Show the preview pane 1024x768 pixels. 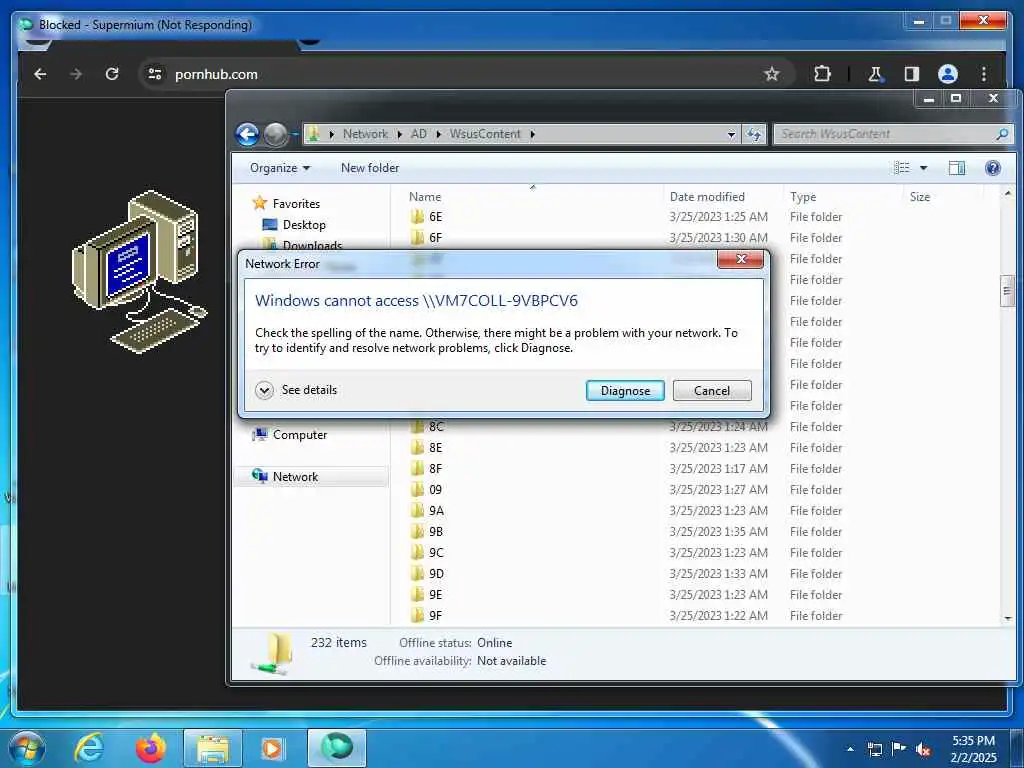(957, 168)
